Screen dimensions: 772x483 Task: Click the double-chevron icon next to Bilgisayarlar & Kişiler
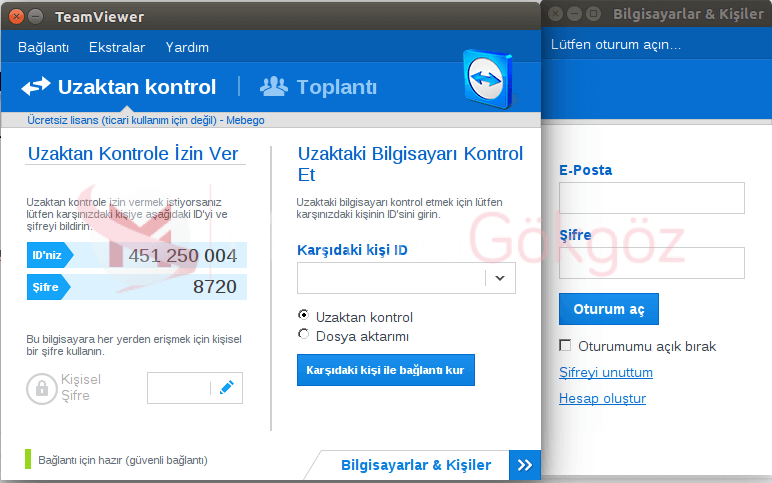coord(525,465)
